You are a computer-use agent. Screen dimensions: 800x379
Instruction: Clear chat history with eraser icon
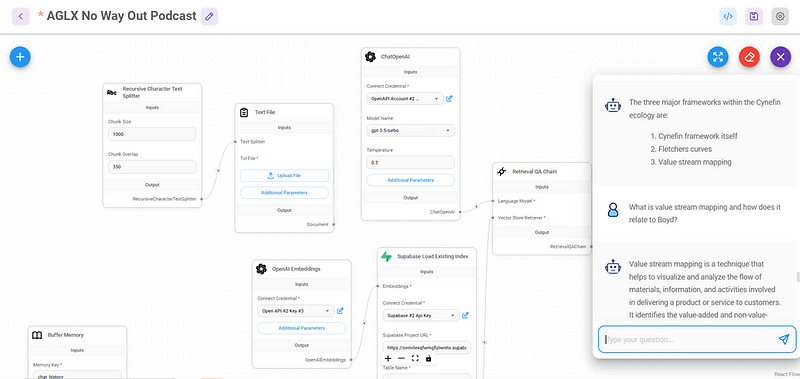pyautogui.click(x=749, y=57)
